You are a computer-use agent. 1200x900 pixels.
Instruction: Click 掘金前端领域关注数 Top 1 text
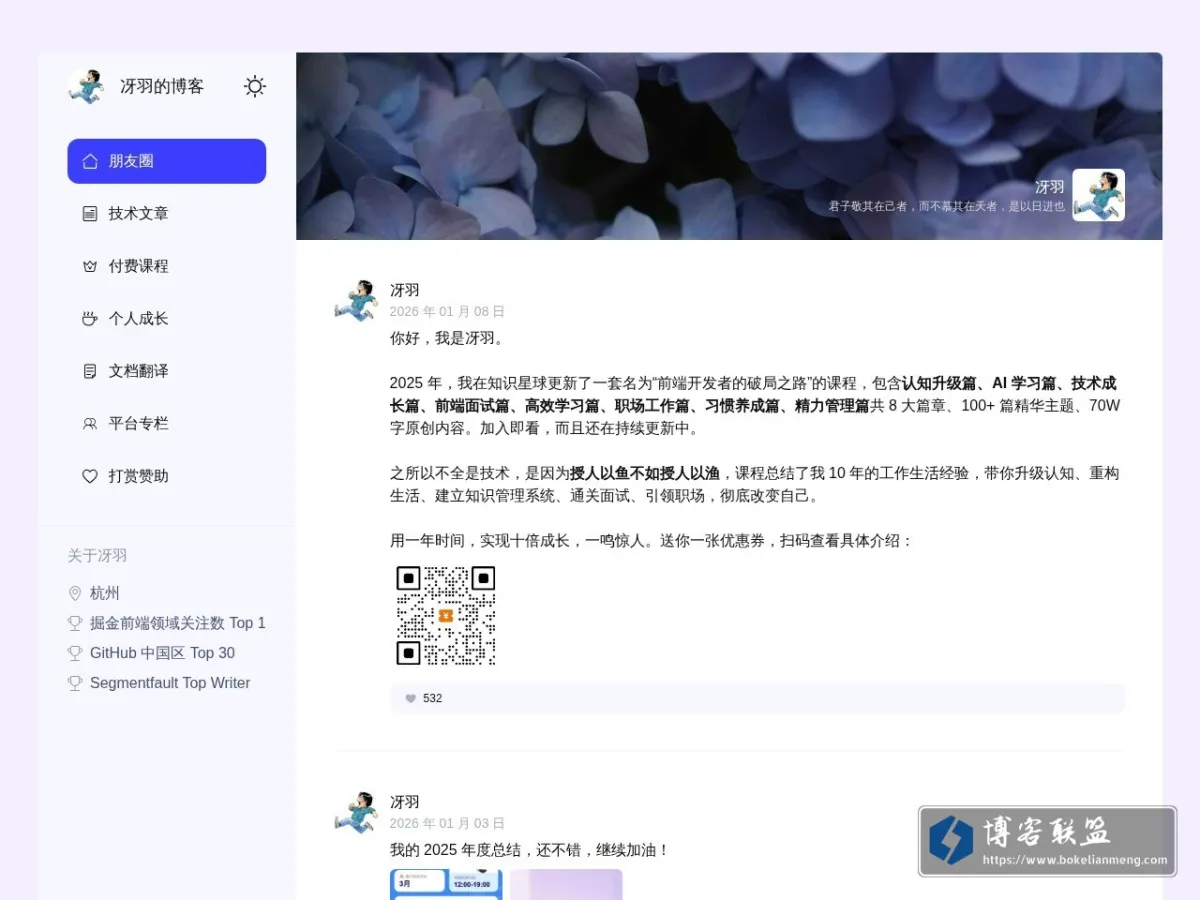178,623
